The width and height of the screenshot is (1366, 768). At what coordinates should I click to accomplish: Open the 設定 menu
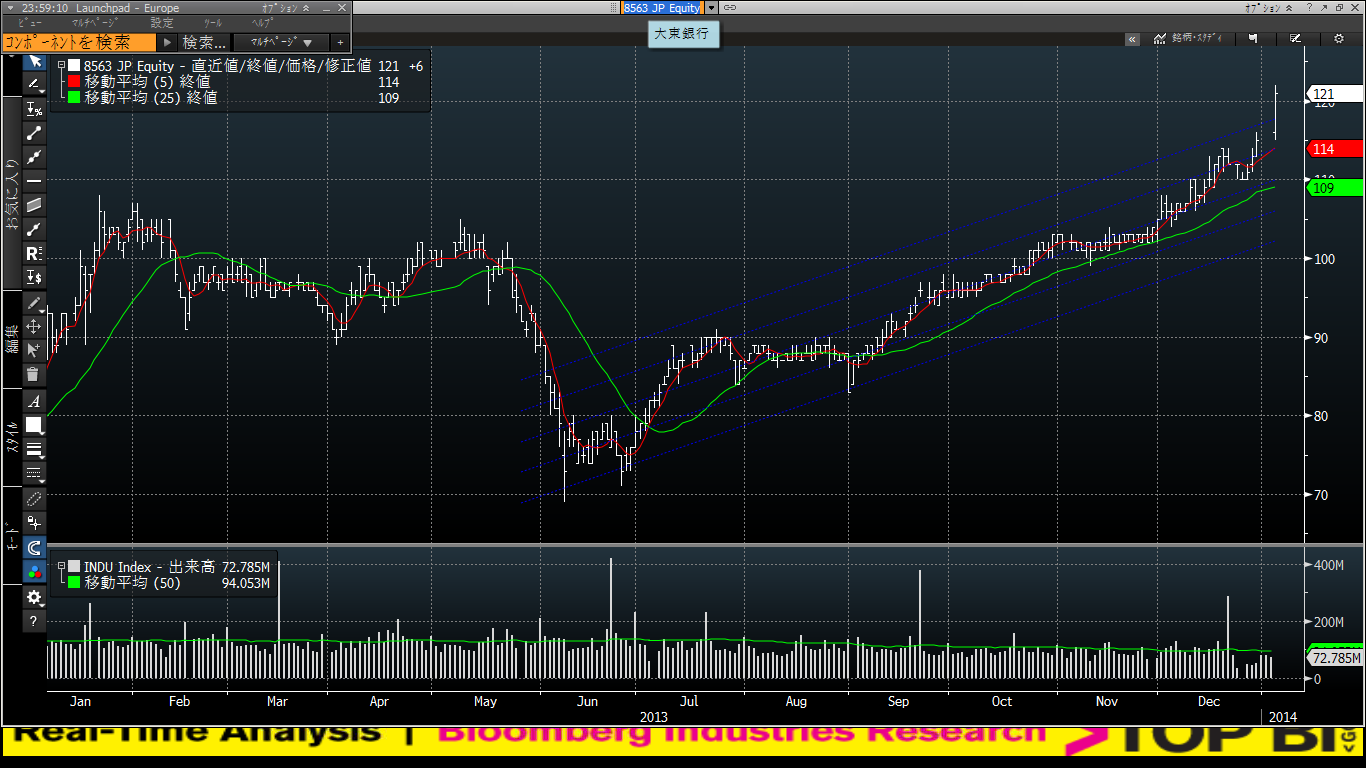161,23
